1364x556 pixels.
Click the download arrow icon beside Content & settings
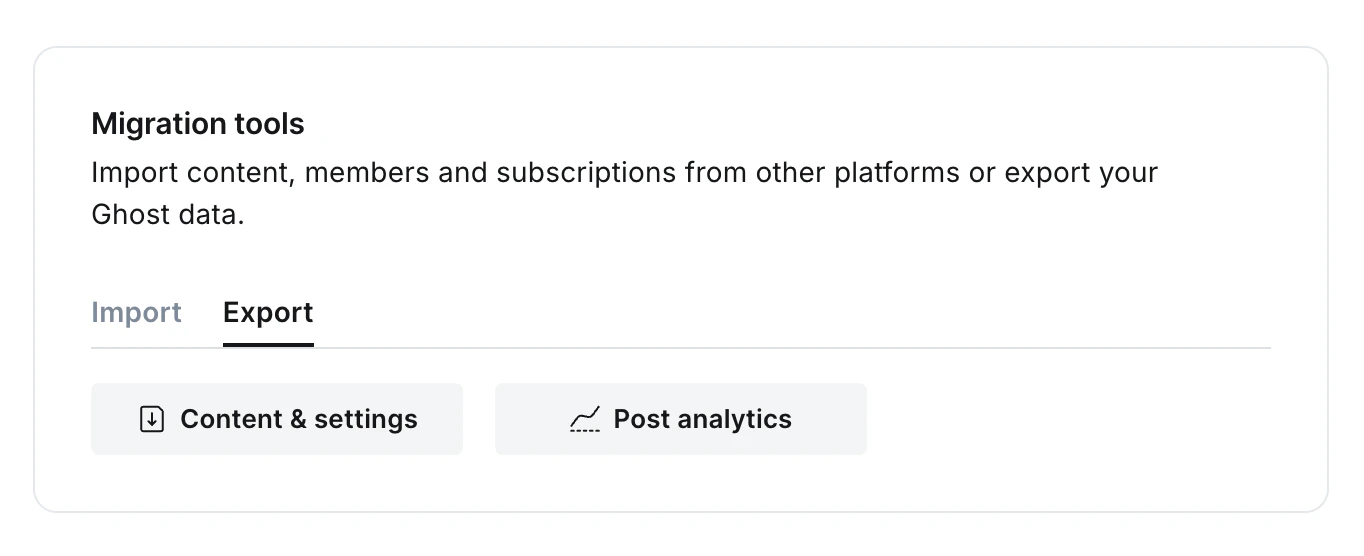point(151,419)
